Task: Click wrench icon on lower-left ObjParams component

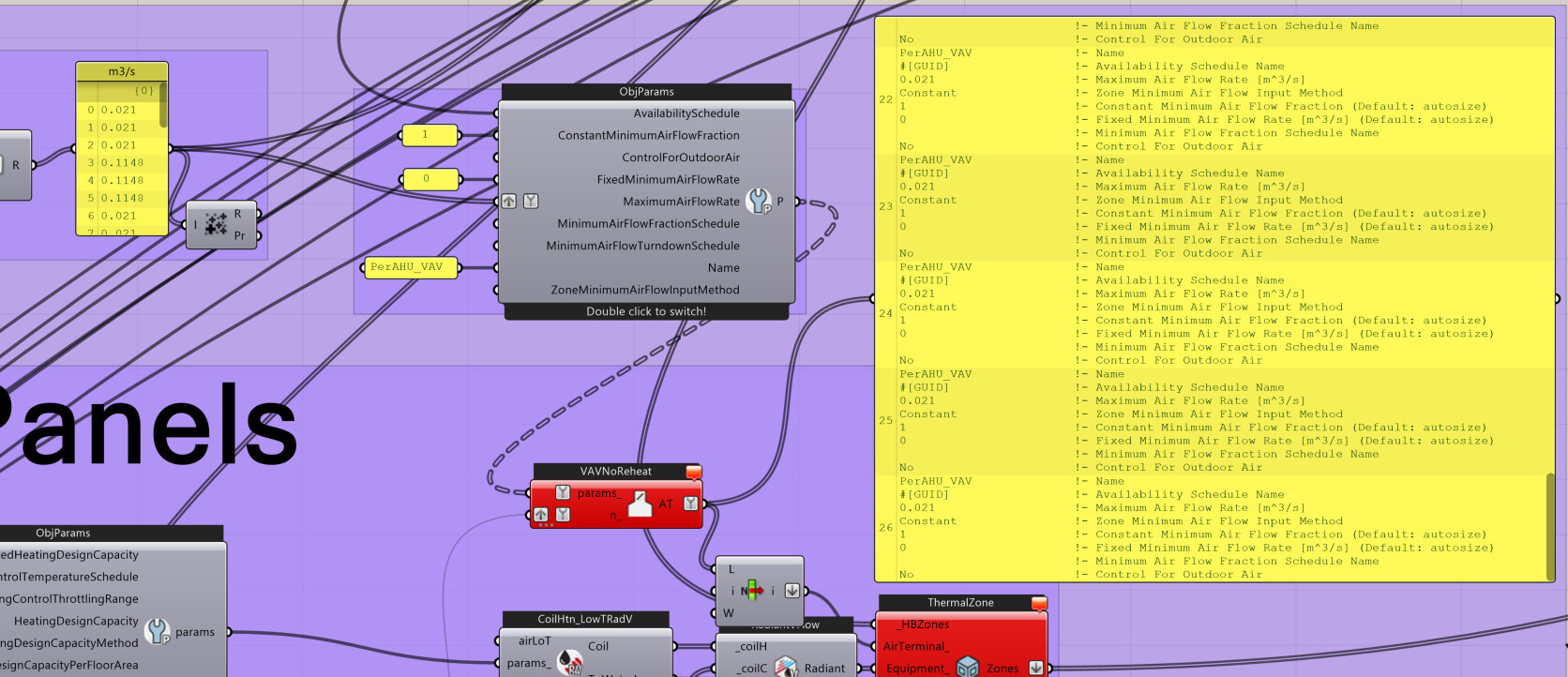Action: (x=157, y=631)
